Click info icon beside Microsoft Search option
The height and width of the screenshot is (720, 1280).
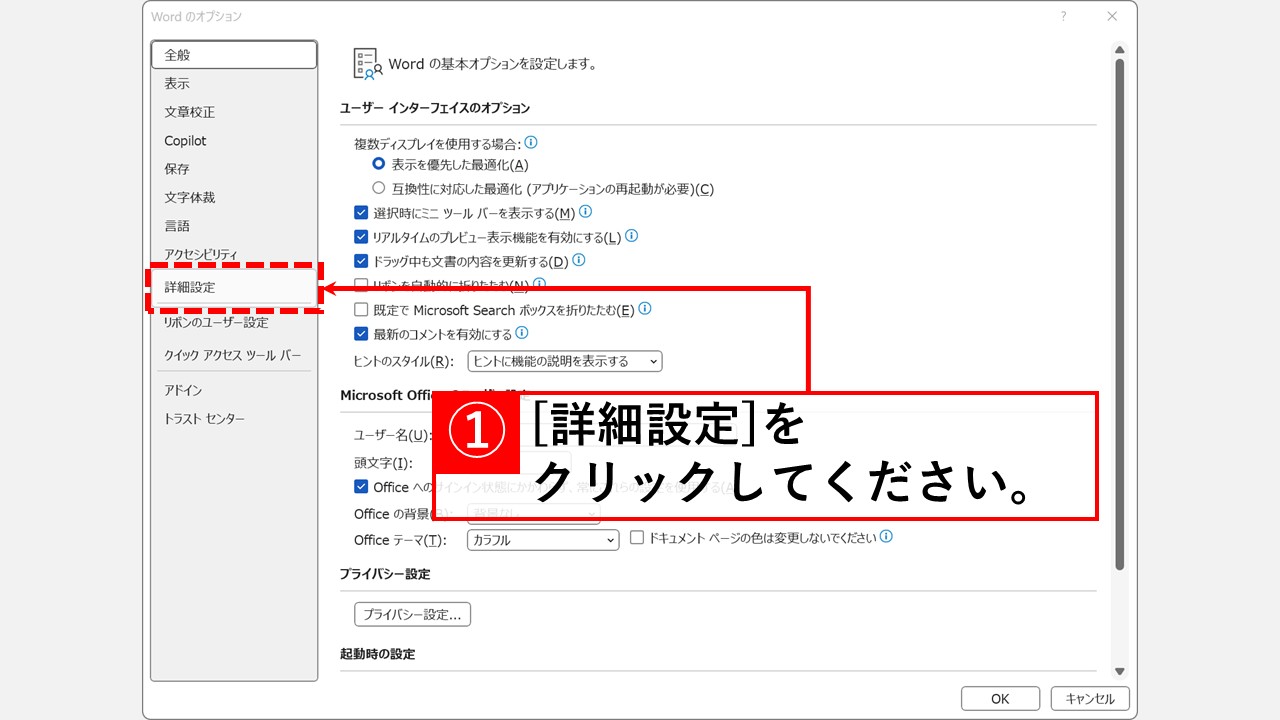(x=645, y=309)
